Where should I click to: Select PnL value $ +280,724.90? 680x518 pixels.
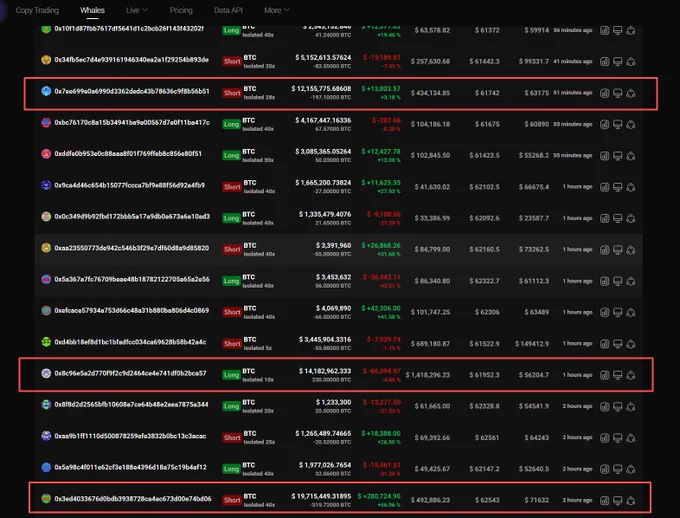coord(379,496)
